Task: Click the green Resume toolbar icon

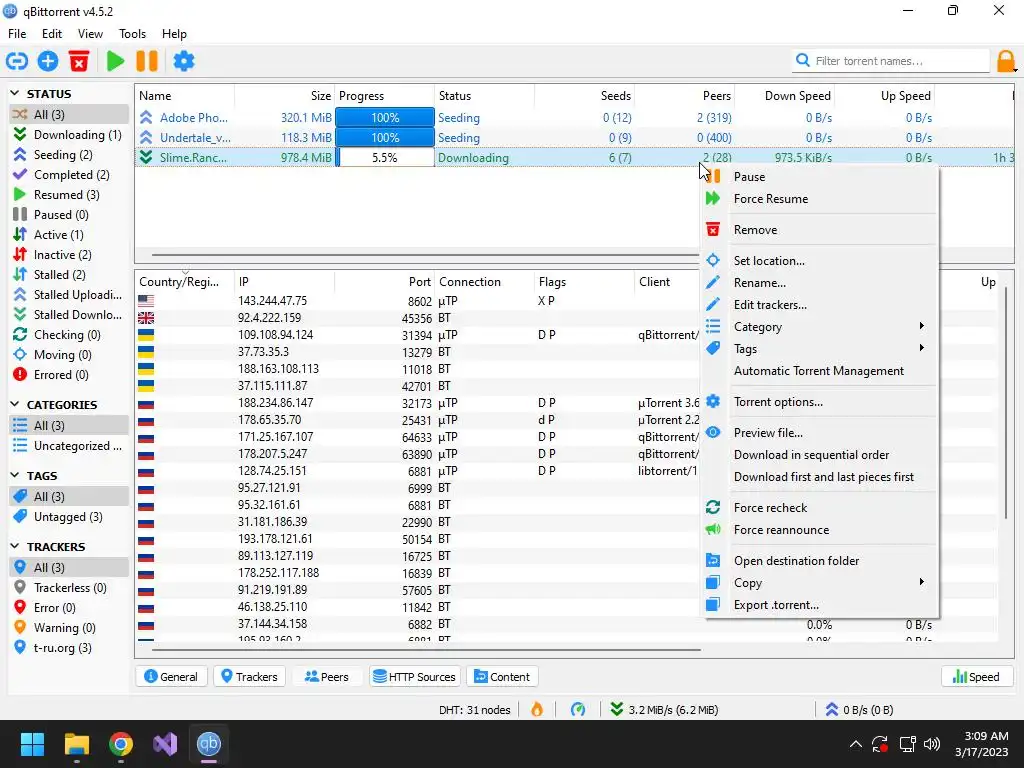Action: 116,61
